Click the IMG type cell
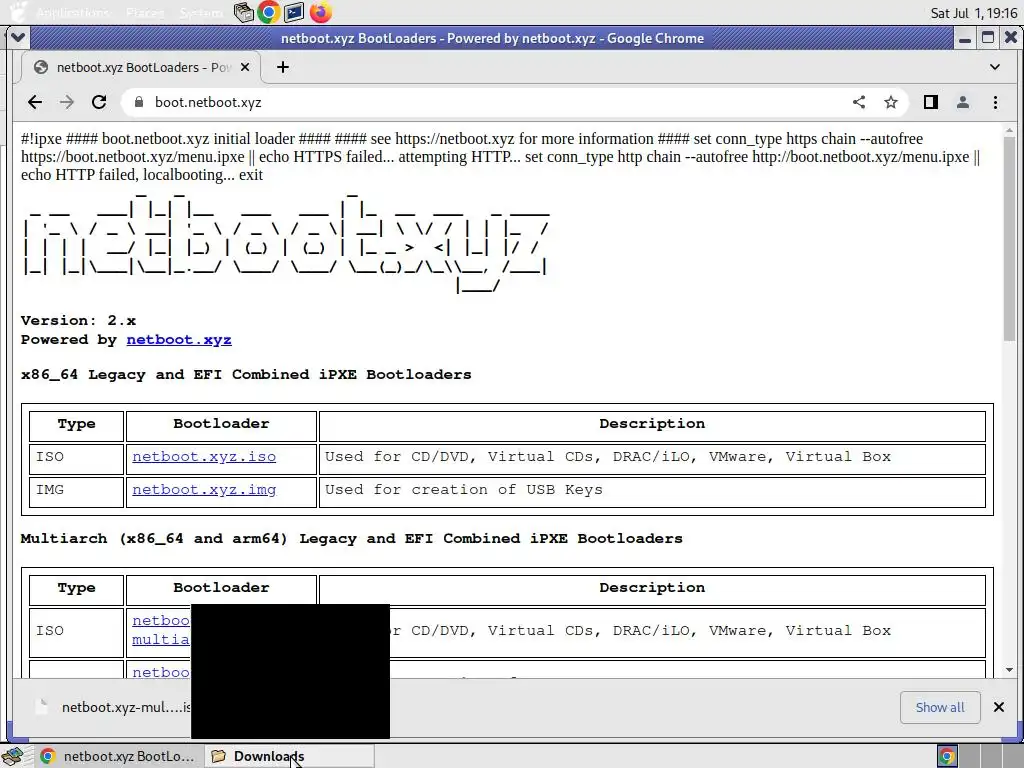This screenshot has height=768, width=1024. click(x=76, y=490)
